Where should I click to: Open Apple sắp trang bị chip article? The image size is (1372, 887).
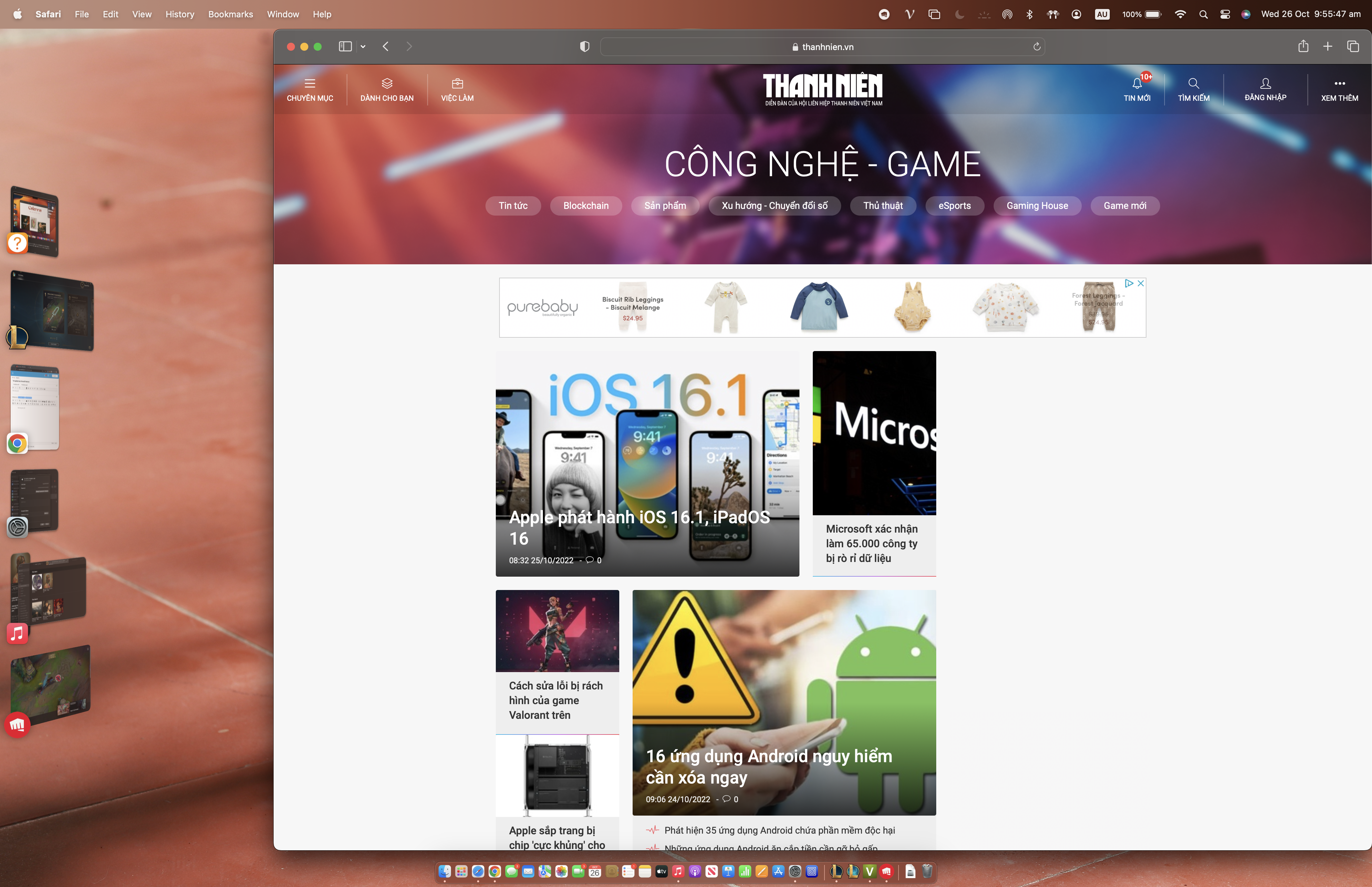click(x=557, y=838)
